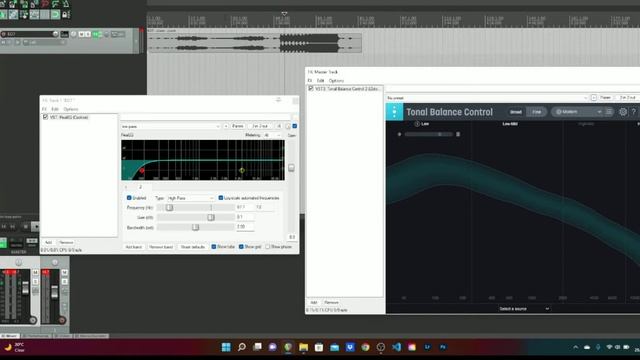Open Options menu in Track 1 FX window
Image resolution: width=640 pixels, height=360 pixels.
[x=71, y=109]
